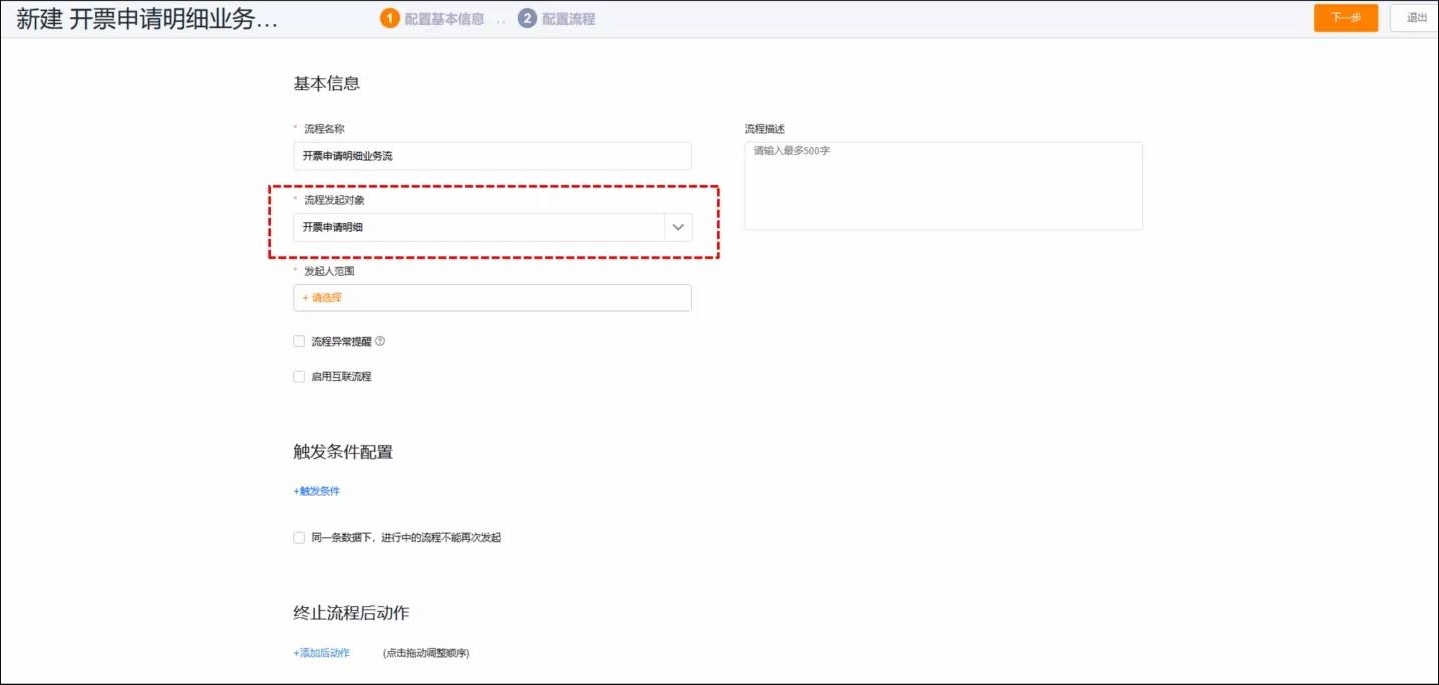Screen dimensions: 1439x685
Task: Click the help icon beside 流程异常提醒
Action: tap(380, 341)
